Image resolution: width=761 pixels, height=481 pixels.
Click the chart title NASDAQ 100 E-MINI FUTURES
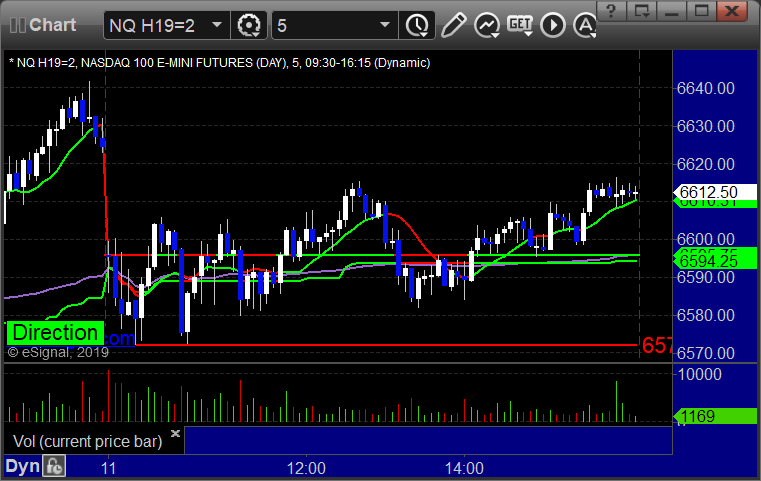point(167,63)
